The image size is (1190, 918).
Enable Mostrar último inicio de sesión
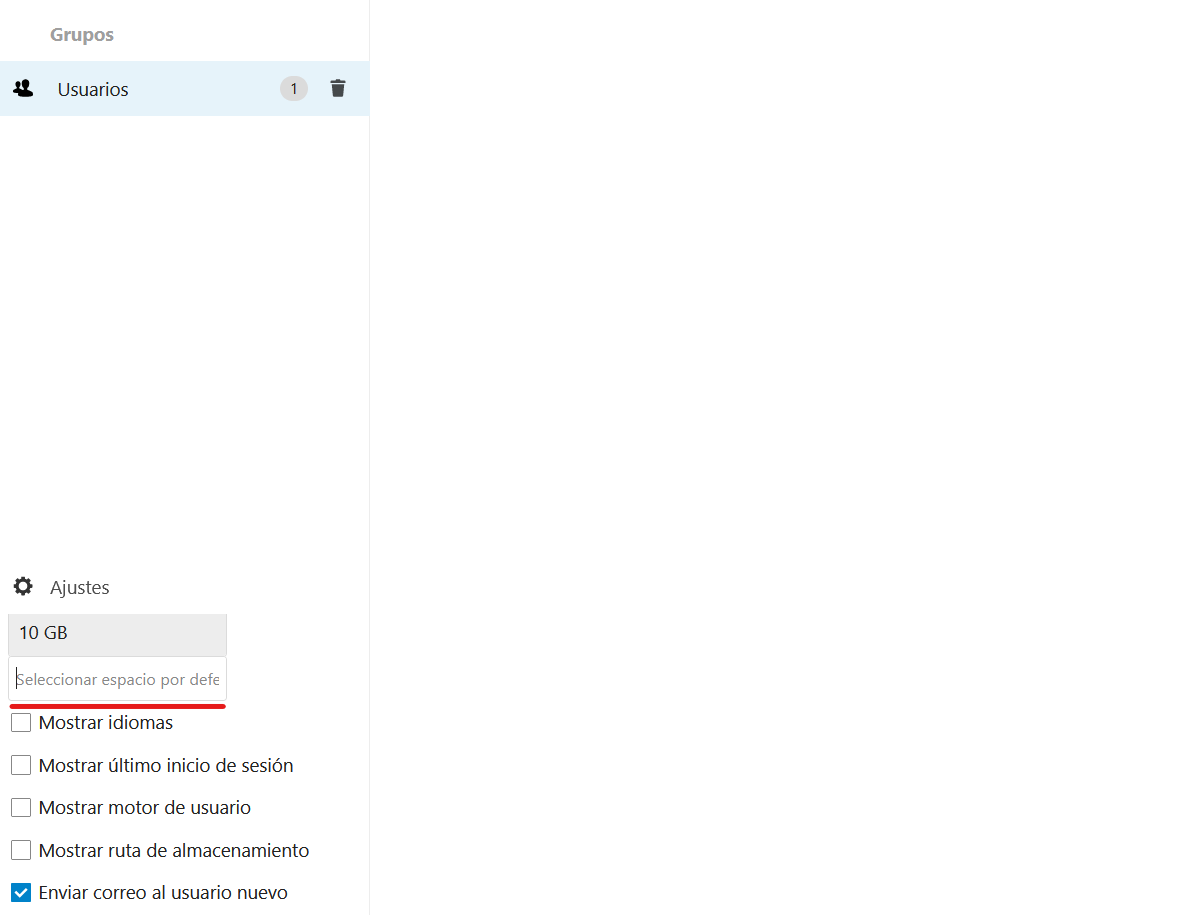(21, 765)
